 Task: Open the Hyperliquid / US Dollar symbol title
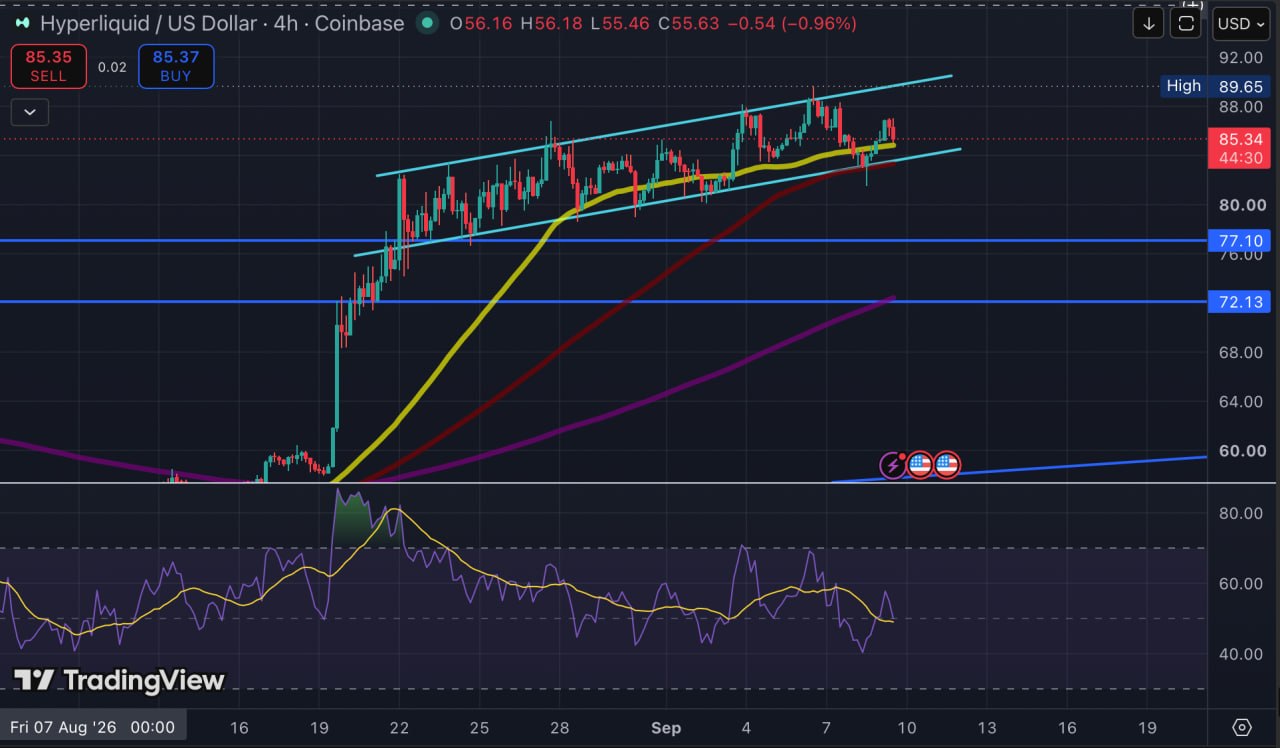222,23
